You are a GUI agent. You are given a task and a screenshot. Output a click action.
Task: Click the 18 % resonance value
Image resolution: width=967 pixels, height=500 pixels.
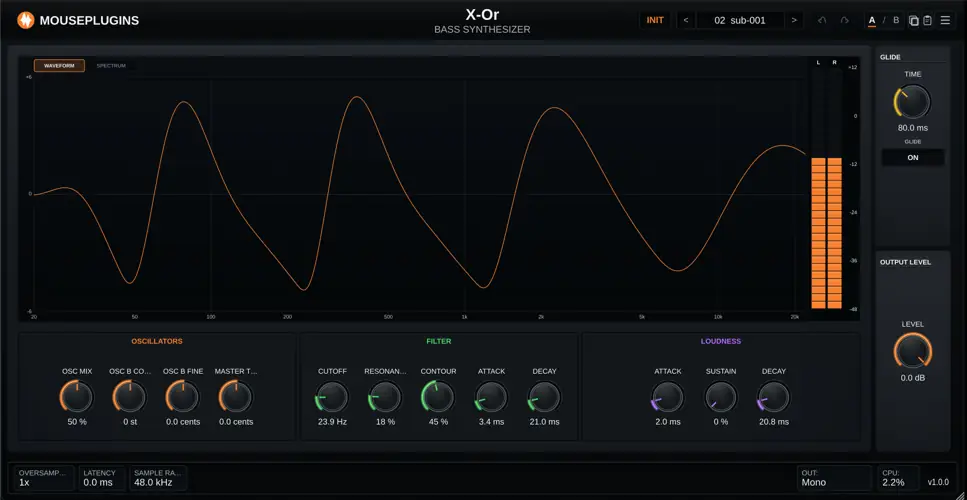pyautogui.click(x=385, y=422)
